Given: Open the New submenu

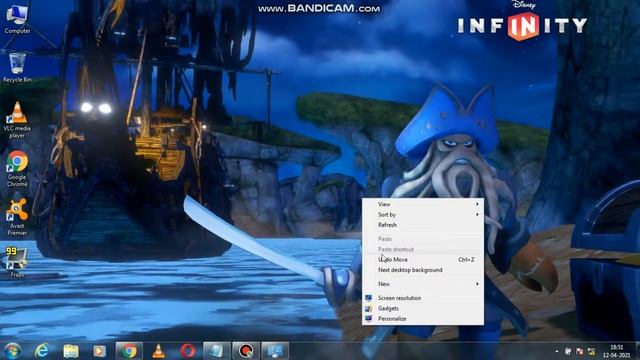Looking at the screenshot, I should coord(423,284).
